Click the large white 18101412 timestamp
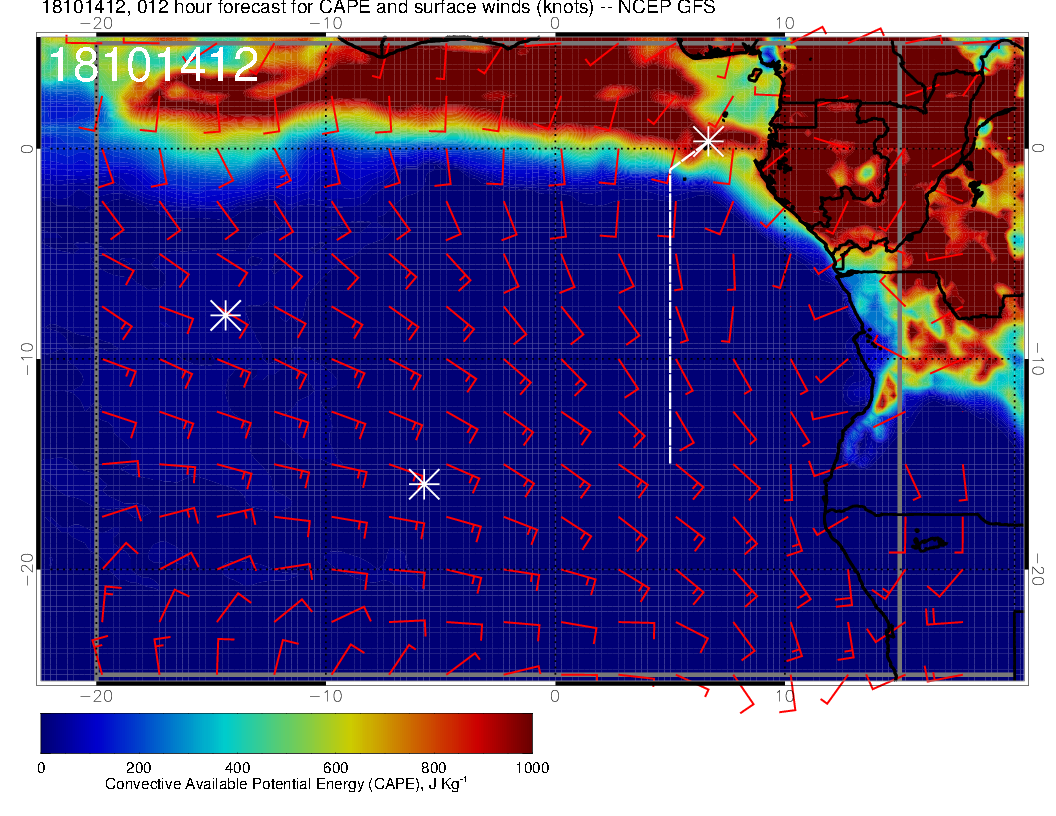This screenshot has height=816, width=1056. tap(153, 65)
